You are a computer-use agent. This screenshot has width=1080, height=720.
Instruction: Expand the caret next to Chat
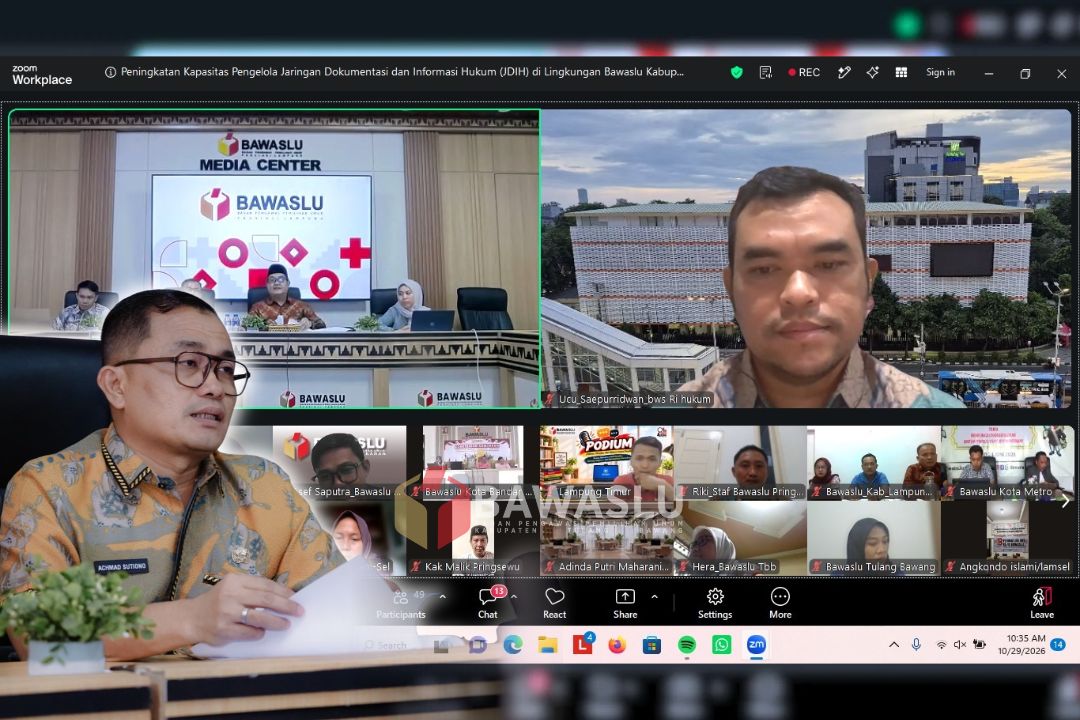coord(514,597)
